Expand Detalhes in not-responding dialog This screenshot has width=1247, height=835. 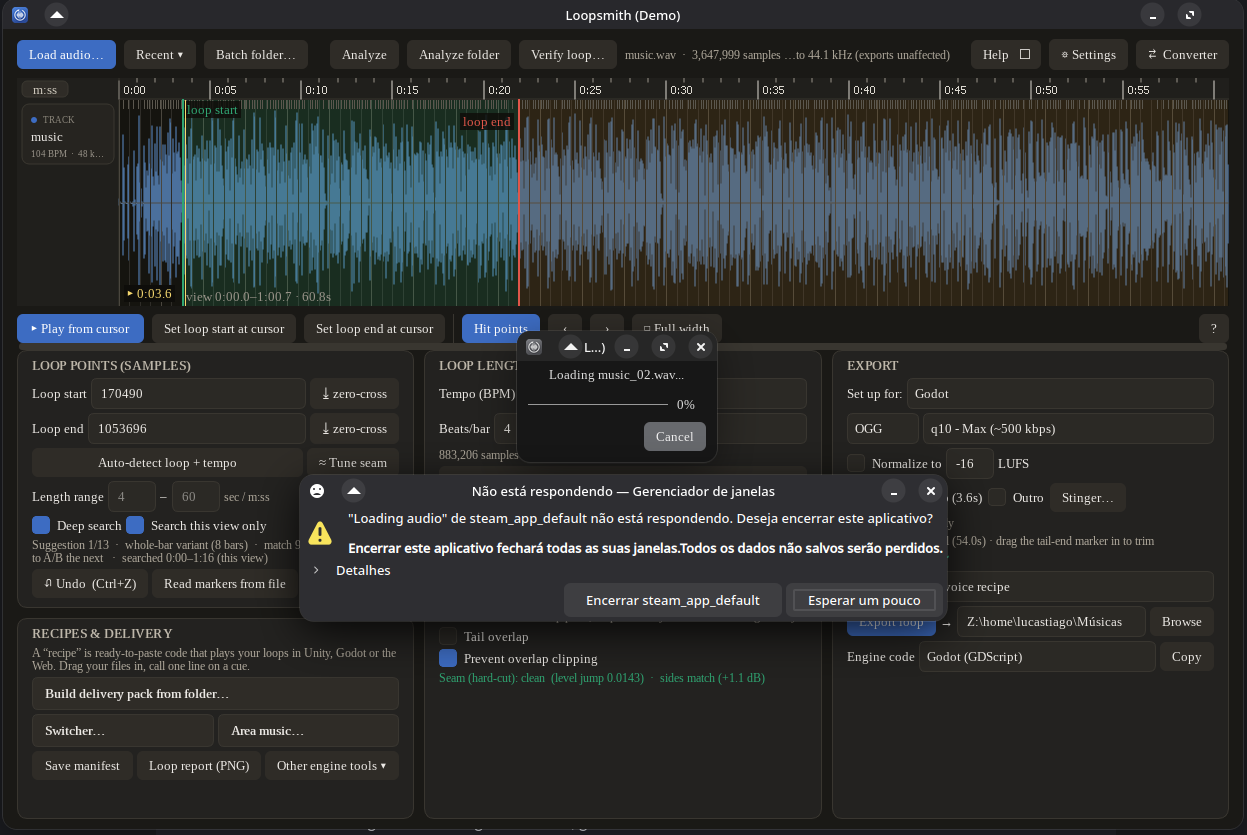352,570
